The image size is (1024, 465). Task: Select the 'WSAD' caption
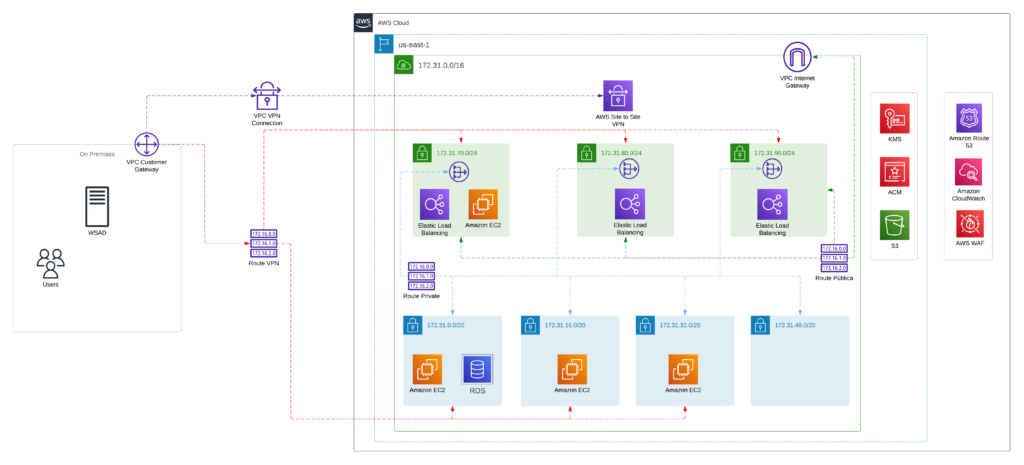click(97, 232)
